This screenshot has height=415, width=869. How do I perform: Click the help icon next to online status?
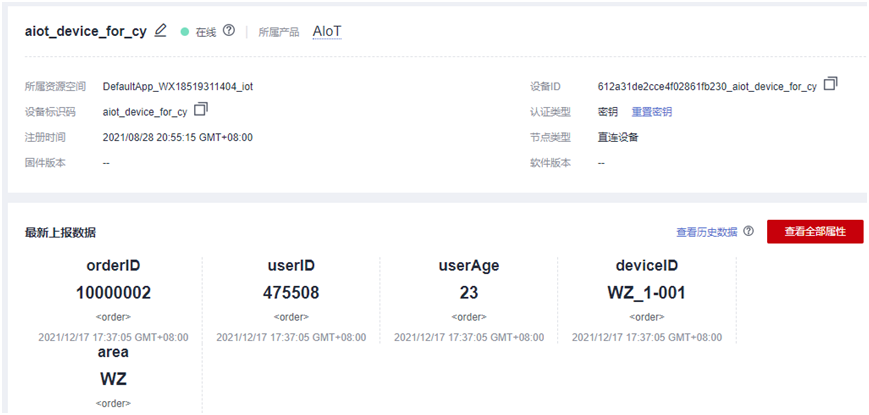coord(229,31)
